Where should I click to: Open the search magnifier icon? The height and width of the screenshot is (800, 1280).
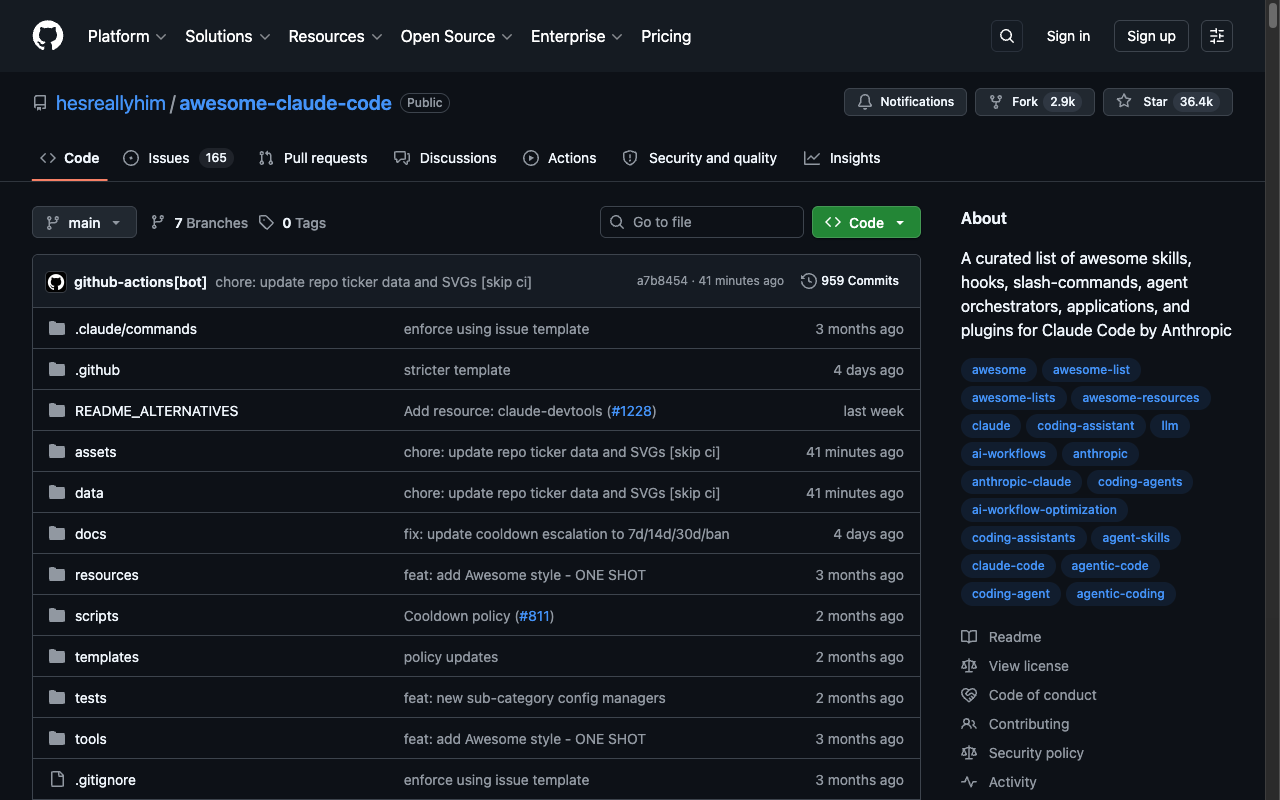[1007, 36]
